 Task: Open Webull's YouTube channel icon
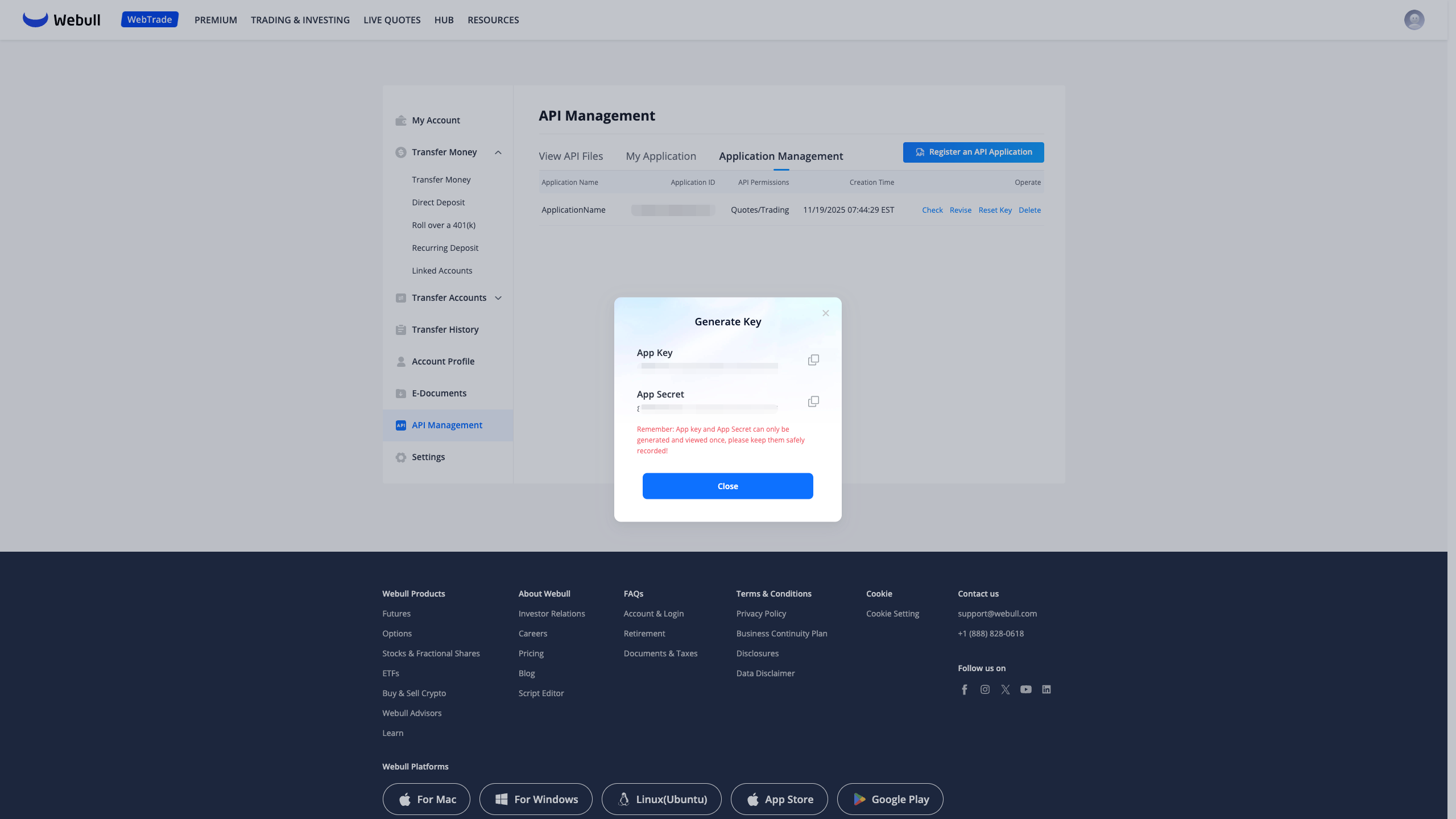click(1026, 689)
